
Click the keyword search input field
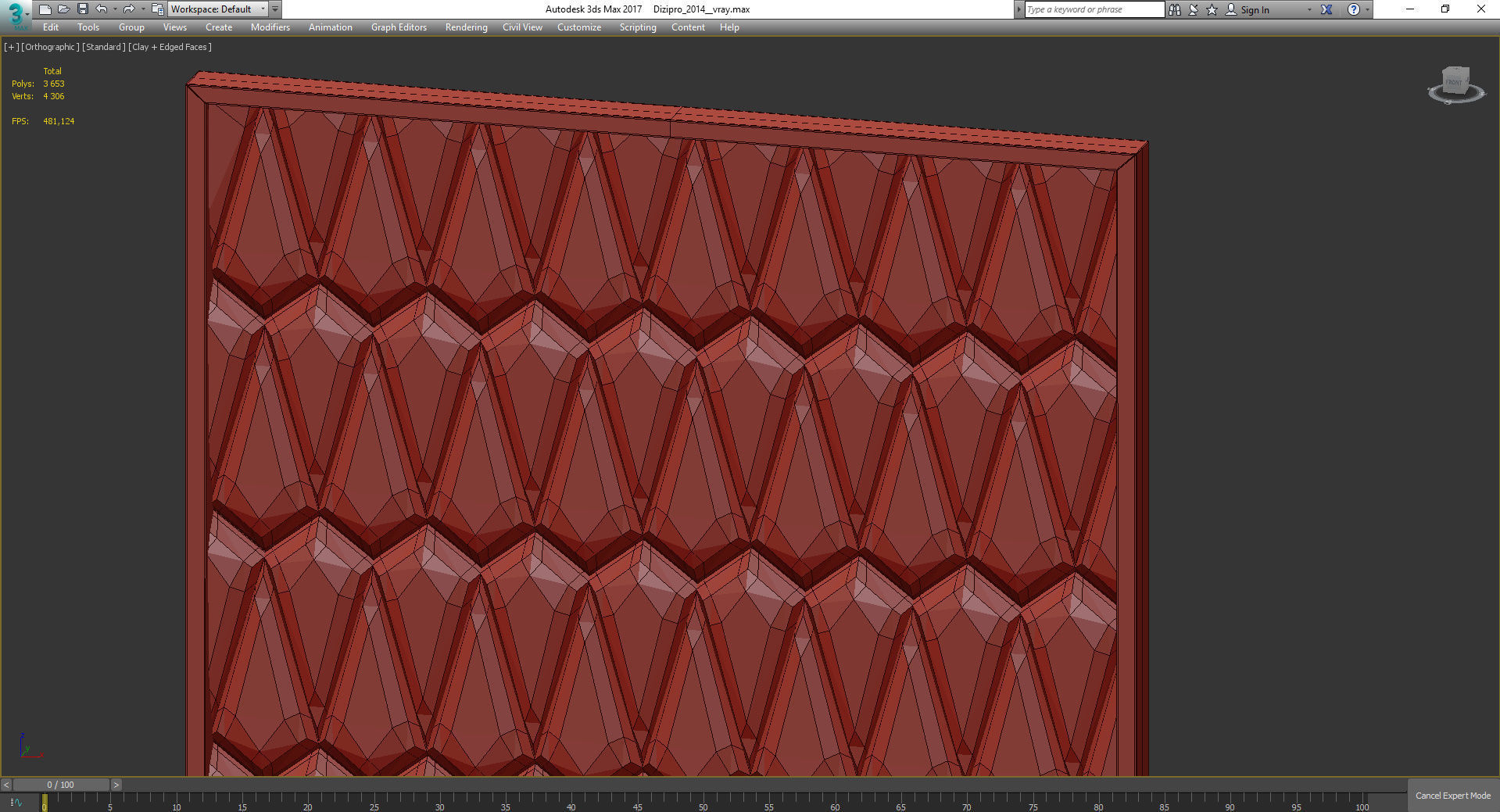click(x=1094, y=9)
